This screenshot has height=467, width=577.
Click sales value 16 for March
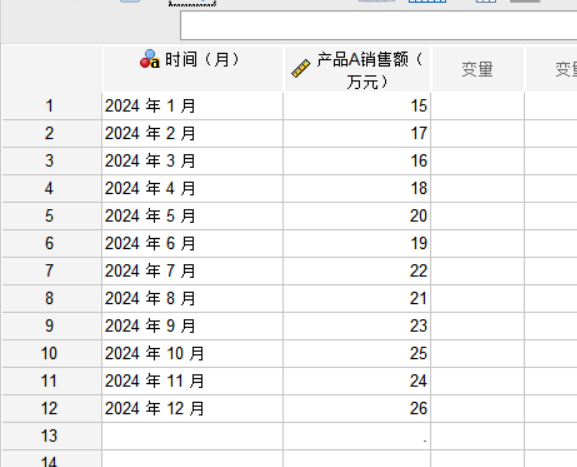click(357, 161)
